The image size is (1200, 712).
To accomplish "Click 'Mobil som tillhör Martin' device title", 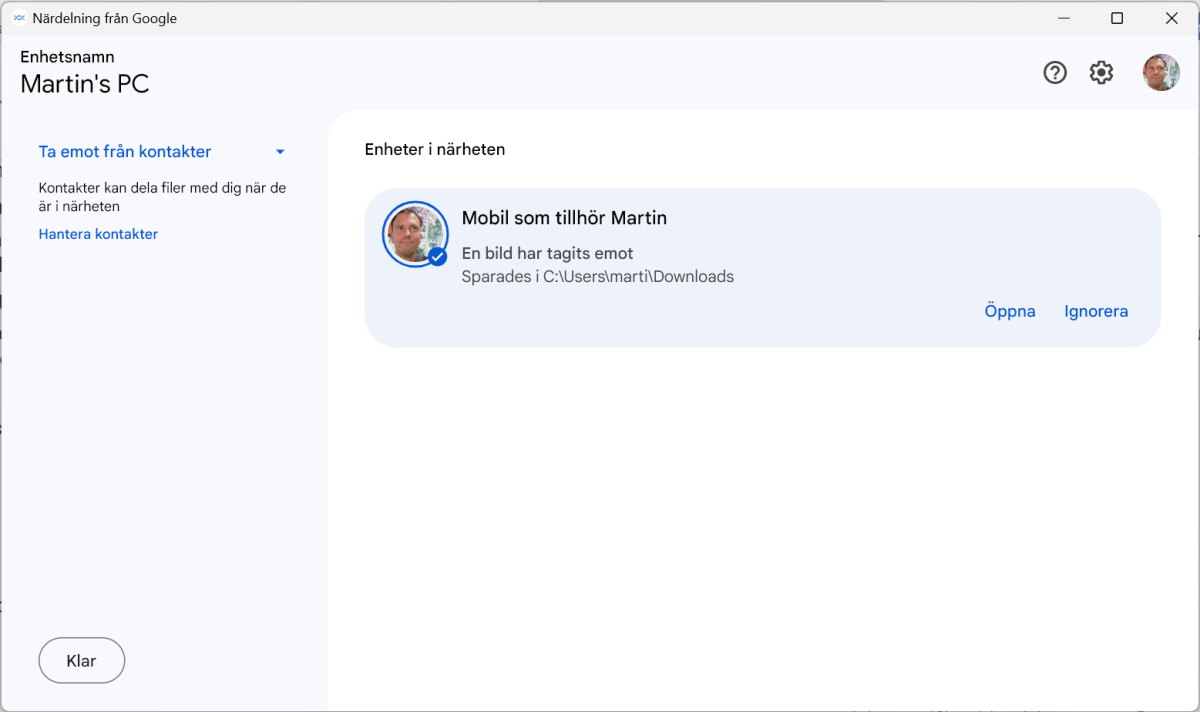I will click(564, 218).
